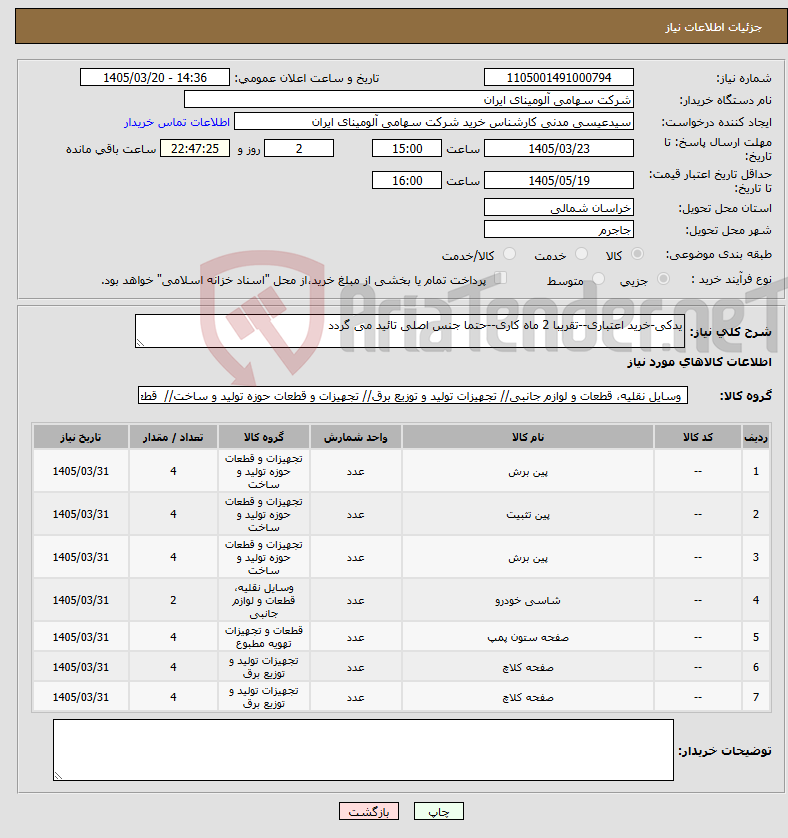Screen dimensions: 788x838
Task: Click the بازگشت (back) button
Action: click(x=368, y=811)
